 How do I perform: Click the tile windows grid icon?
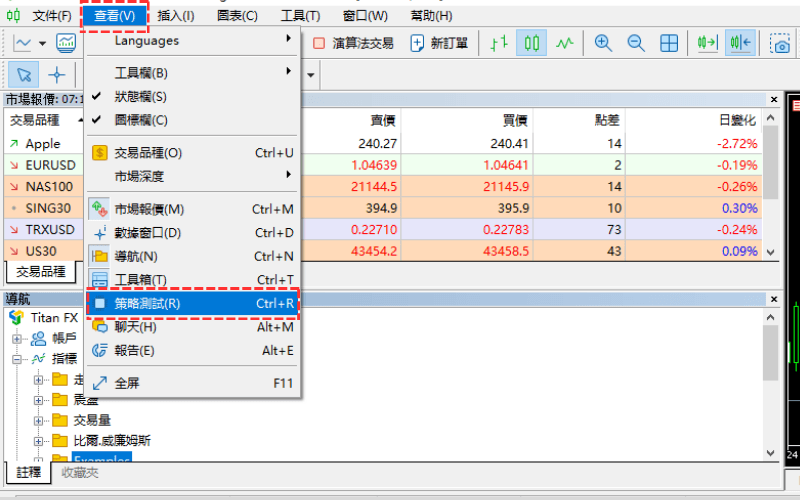pyautogui.click(x=669, y=43)
